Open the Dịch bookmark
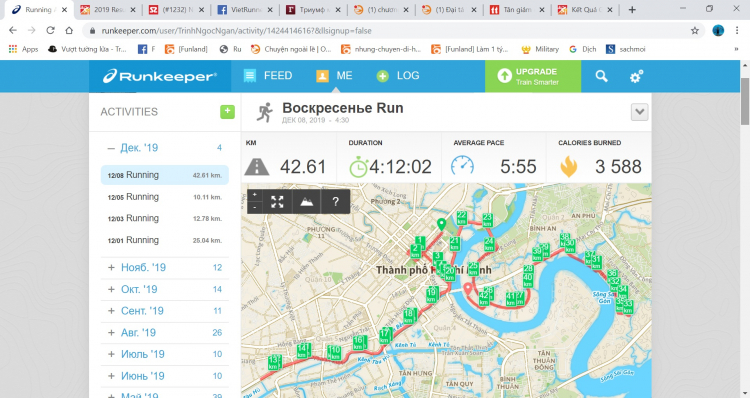Viewport: 750px width, 398px height. tap(583, 49)
